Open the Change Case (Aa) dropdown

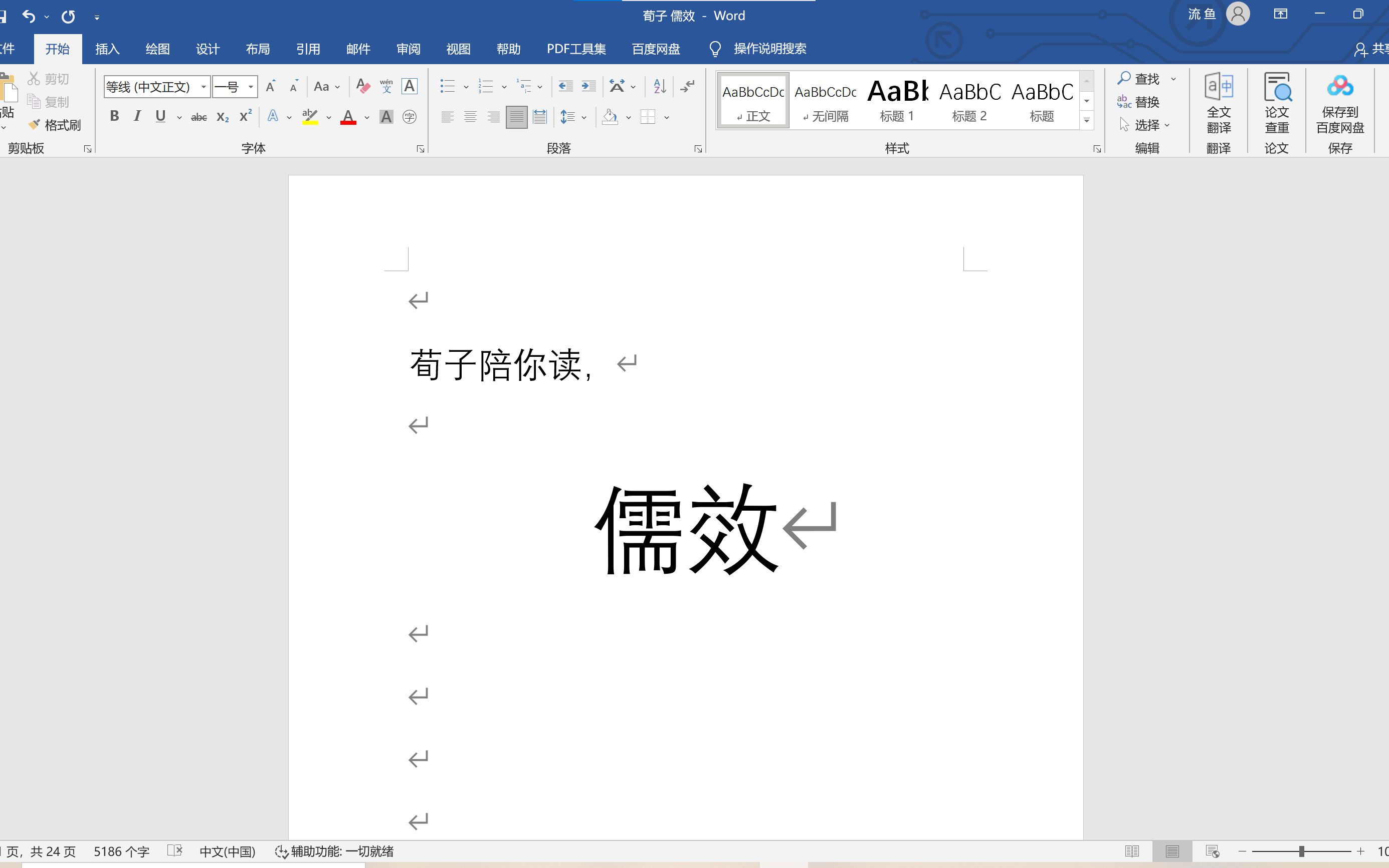coord(327,86)
